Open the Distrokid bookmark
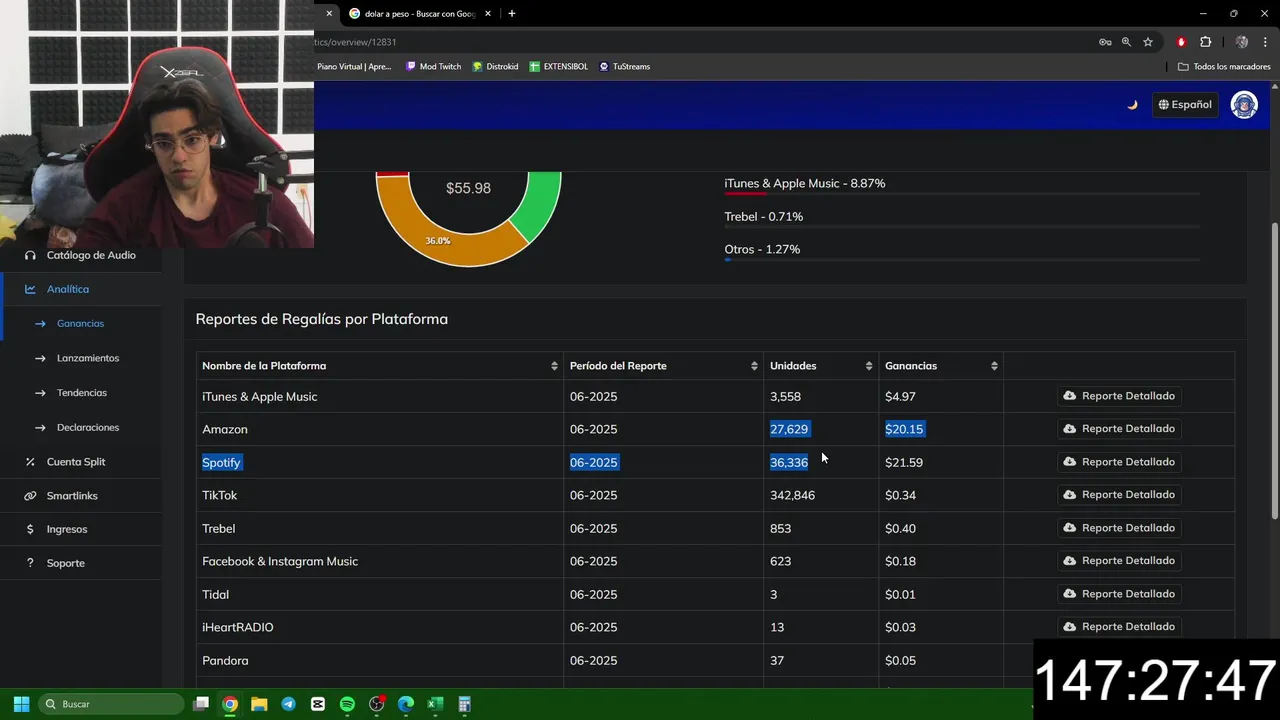 (x=495, y=67)
